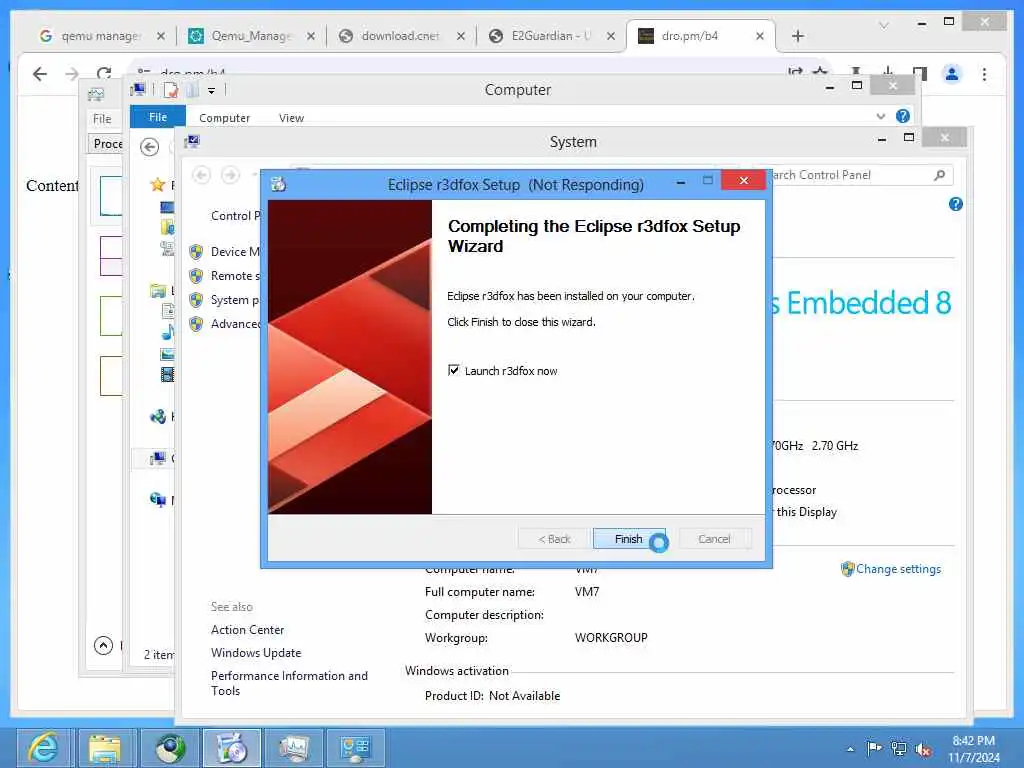Click Finish in Eclipse r3dfox Setup
1024x768 pixels.
[629, 539]
